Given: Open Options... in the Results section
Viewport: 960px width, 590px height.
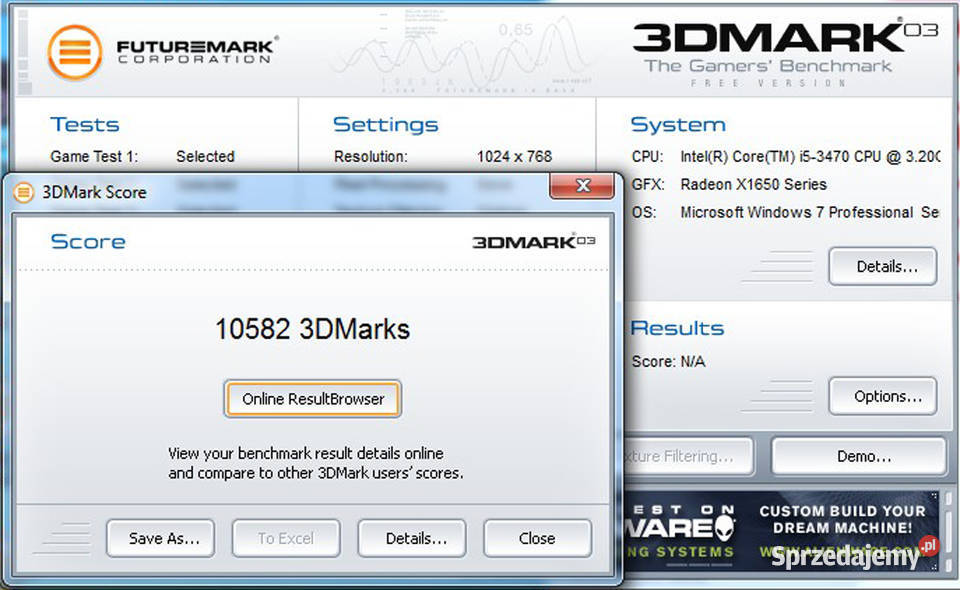Looking at the screenshot, I should point(883,396).
